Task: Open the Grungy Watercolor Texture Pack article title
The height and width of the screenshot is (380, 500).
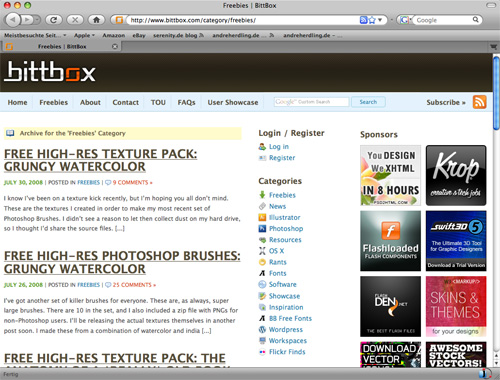Action: pos(100,160)
